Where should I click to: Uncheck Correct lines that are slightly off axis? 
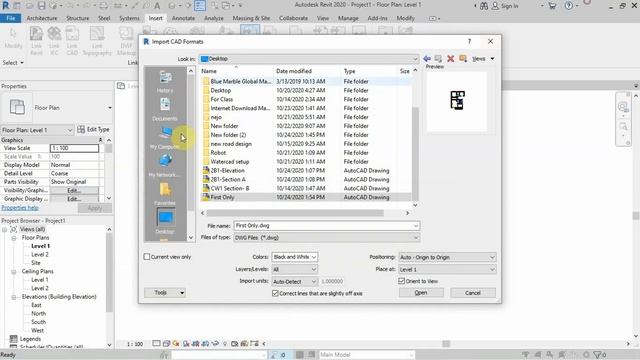(x=275, y=293)
